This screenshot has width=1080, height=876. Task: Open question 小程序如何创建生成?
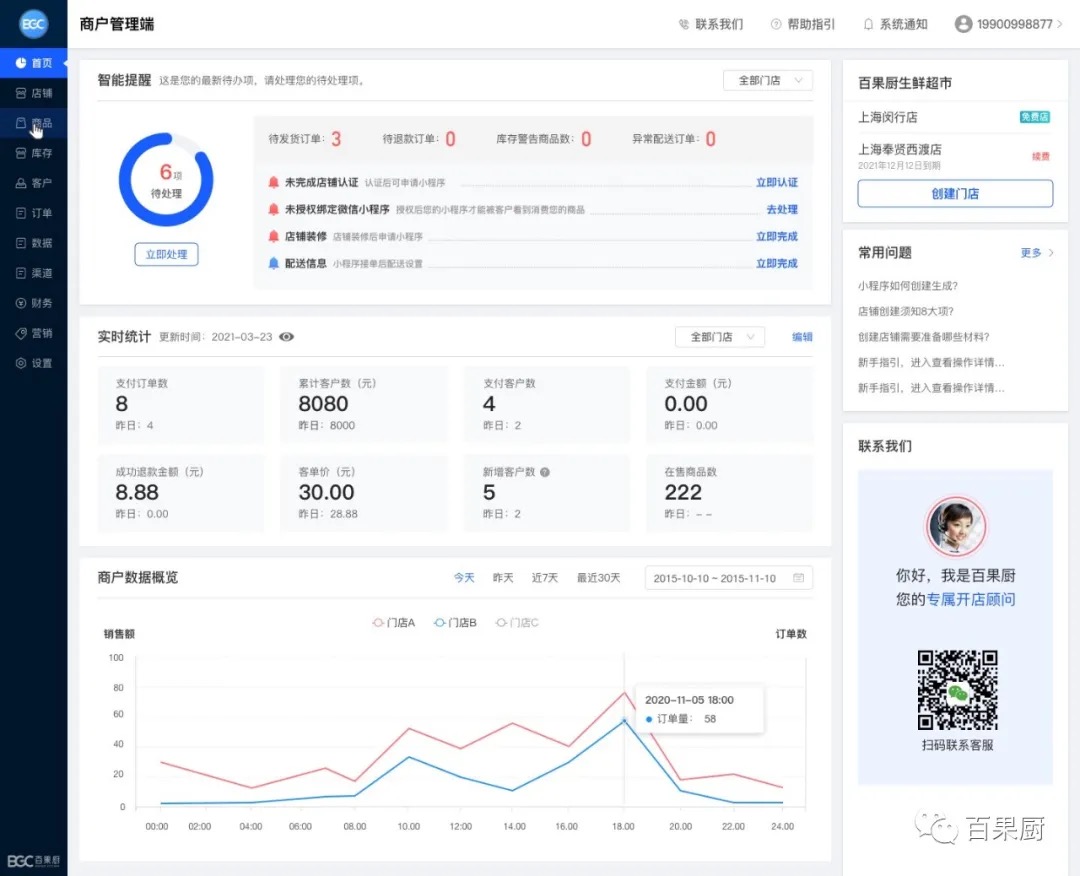[907, 286]
